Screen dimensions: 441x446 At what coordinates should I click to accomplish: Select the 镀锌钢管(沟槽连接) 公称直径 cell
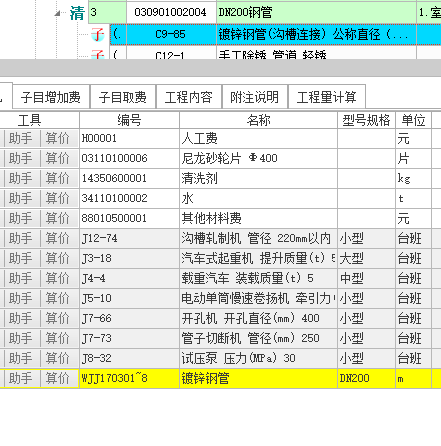point(316,34)
